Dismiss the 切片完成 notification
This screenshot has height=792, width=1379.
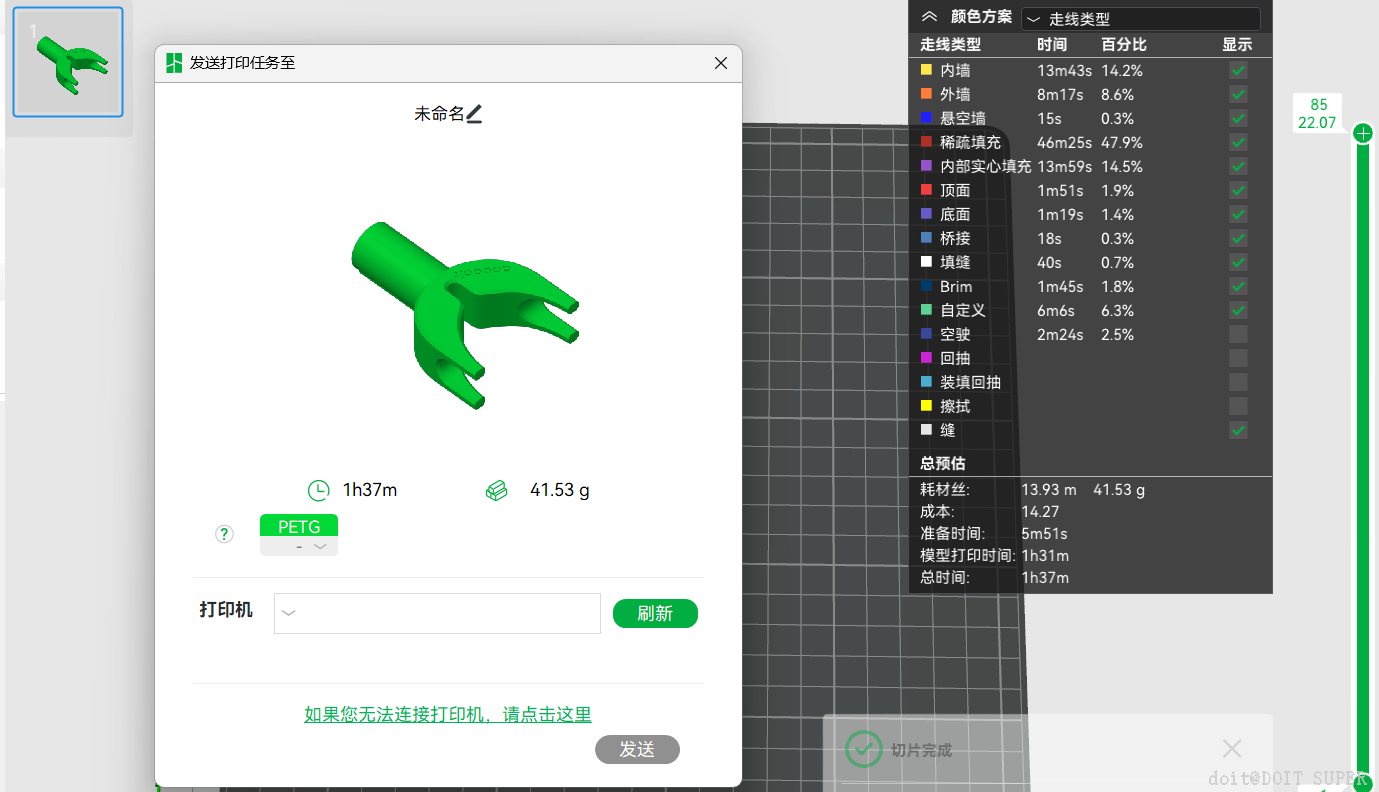point(1231,748)
